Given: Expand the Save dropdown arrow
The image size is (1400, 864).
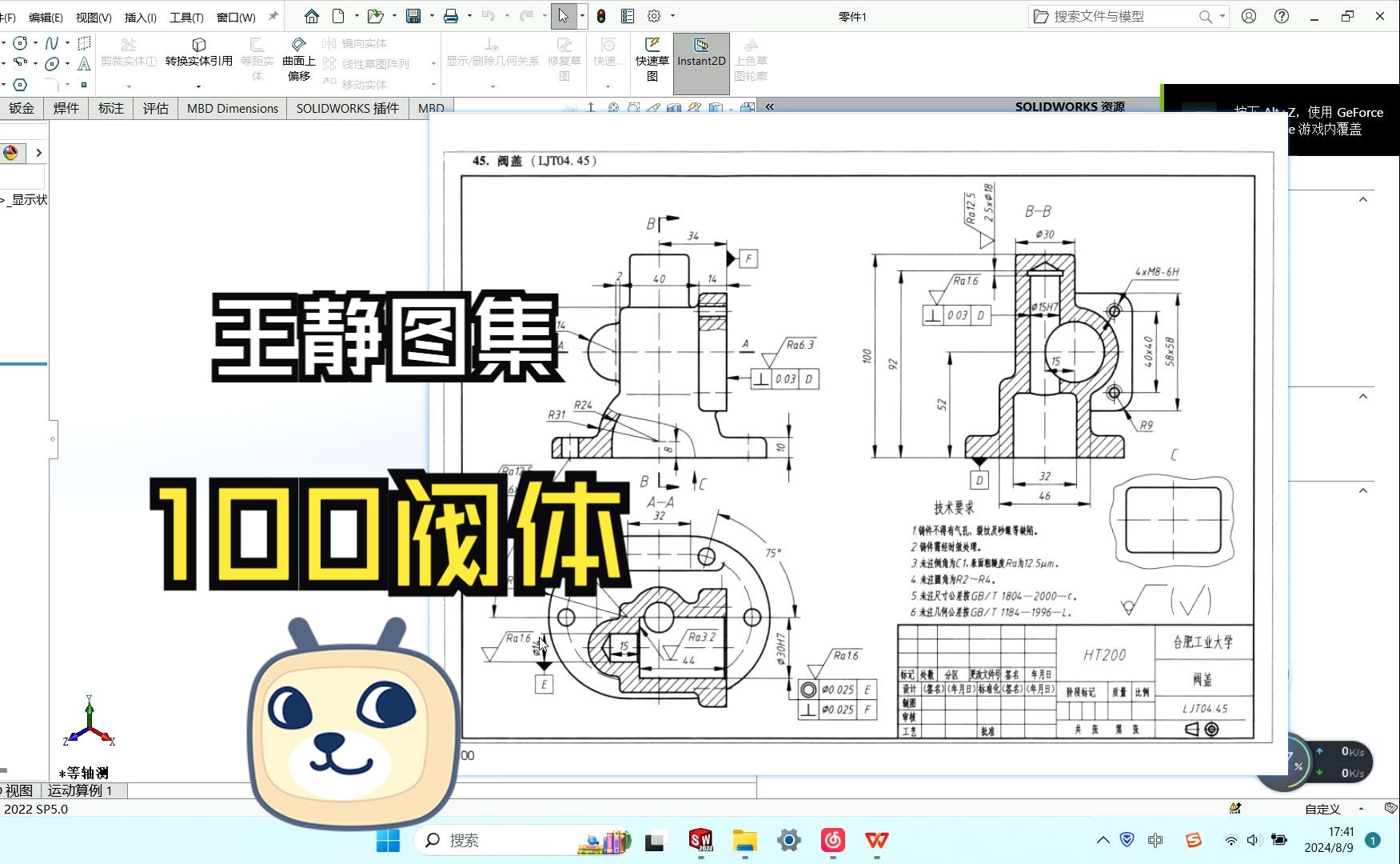Looking at the screenshot, I should [432, 16].
